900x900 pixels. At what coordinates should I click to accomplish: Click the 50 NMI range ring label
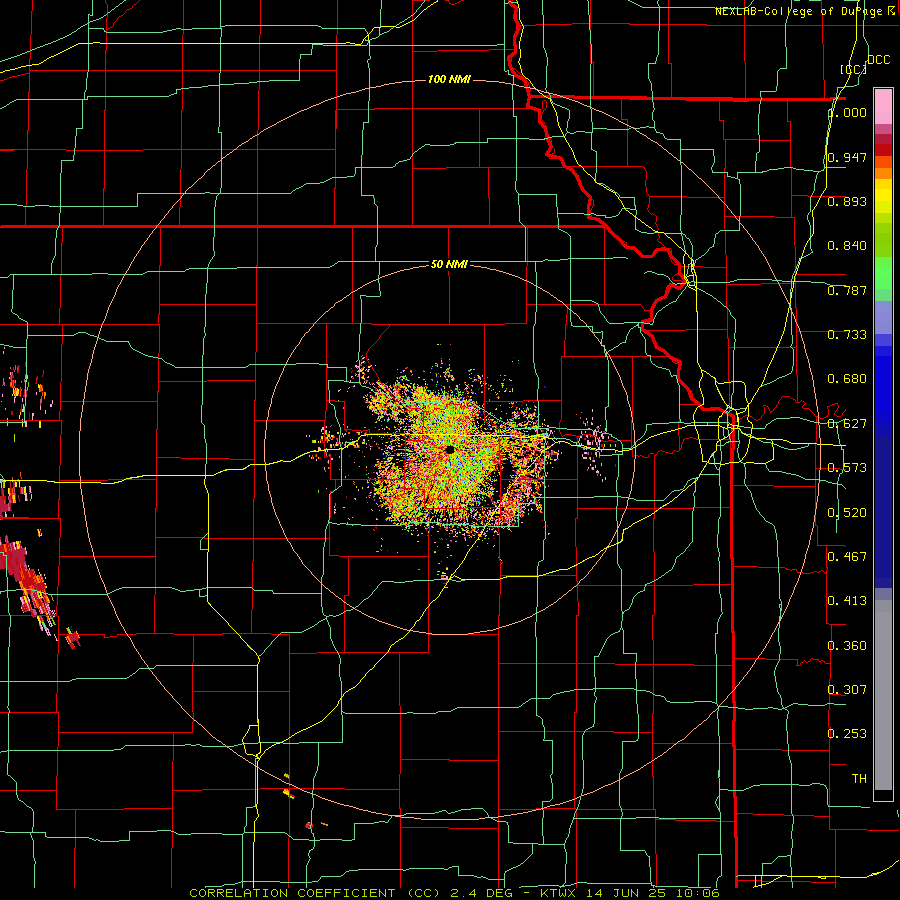pyautogui.click(x=449, y=264)
